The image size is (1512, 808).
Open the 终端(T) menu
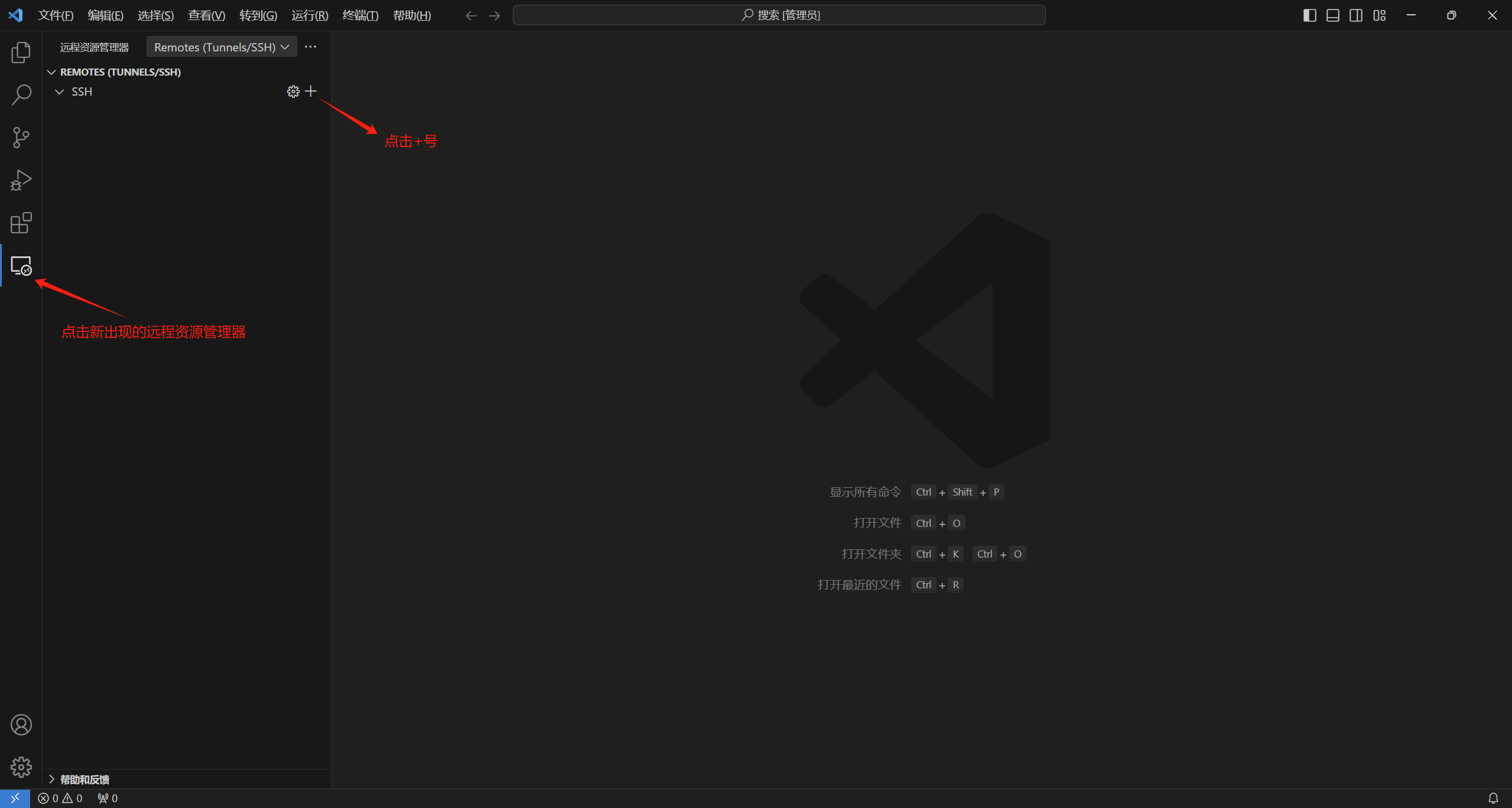coord(360,15)
